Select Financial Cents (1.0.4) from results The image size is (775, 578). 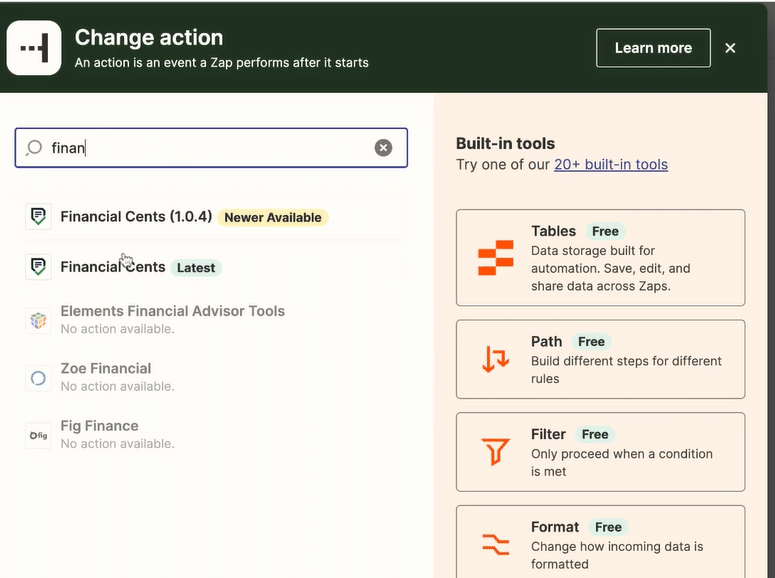tap(211, 217)
